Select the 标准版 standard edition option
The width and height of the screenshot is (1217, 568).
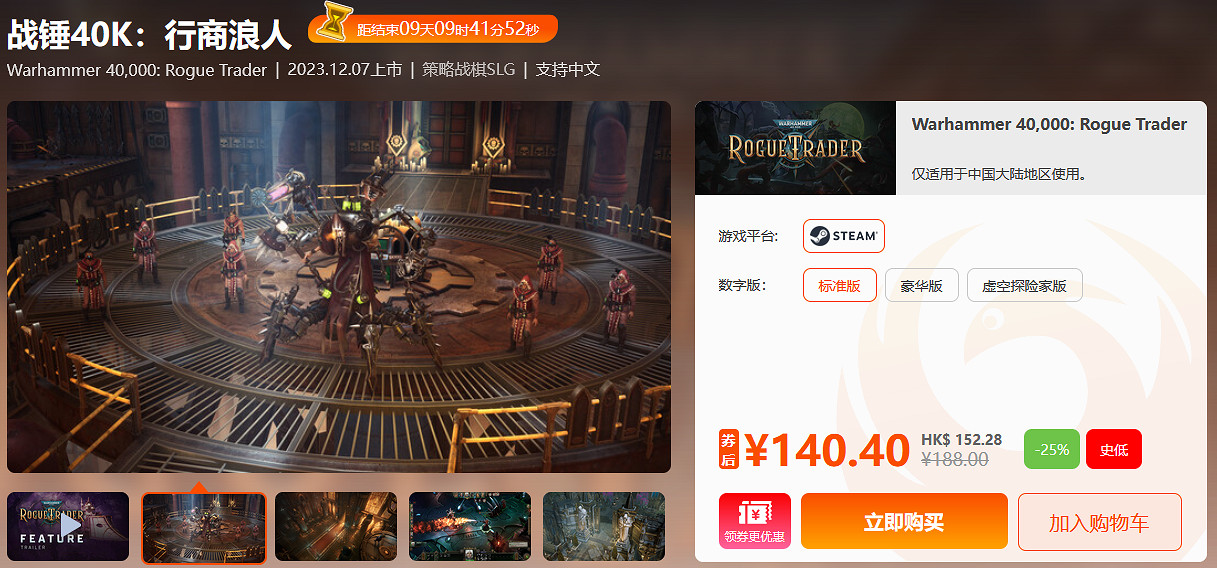pos(840,285)
